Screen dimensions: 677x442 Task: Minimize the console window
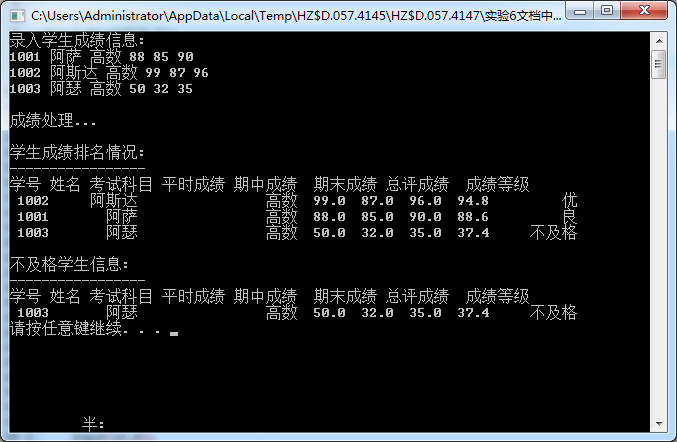tap(580, 11)
